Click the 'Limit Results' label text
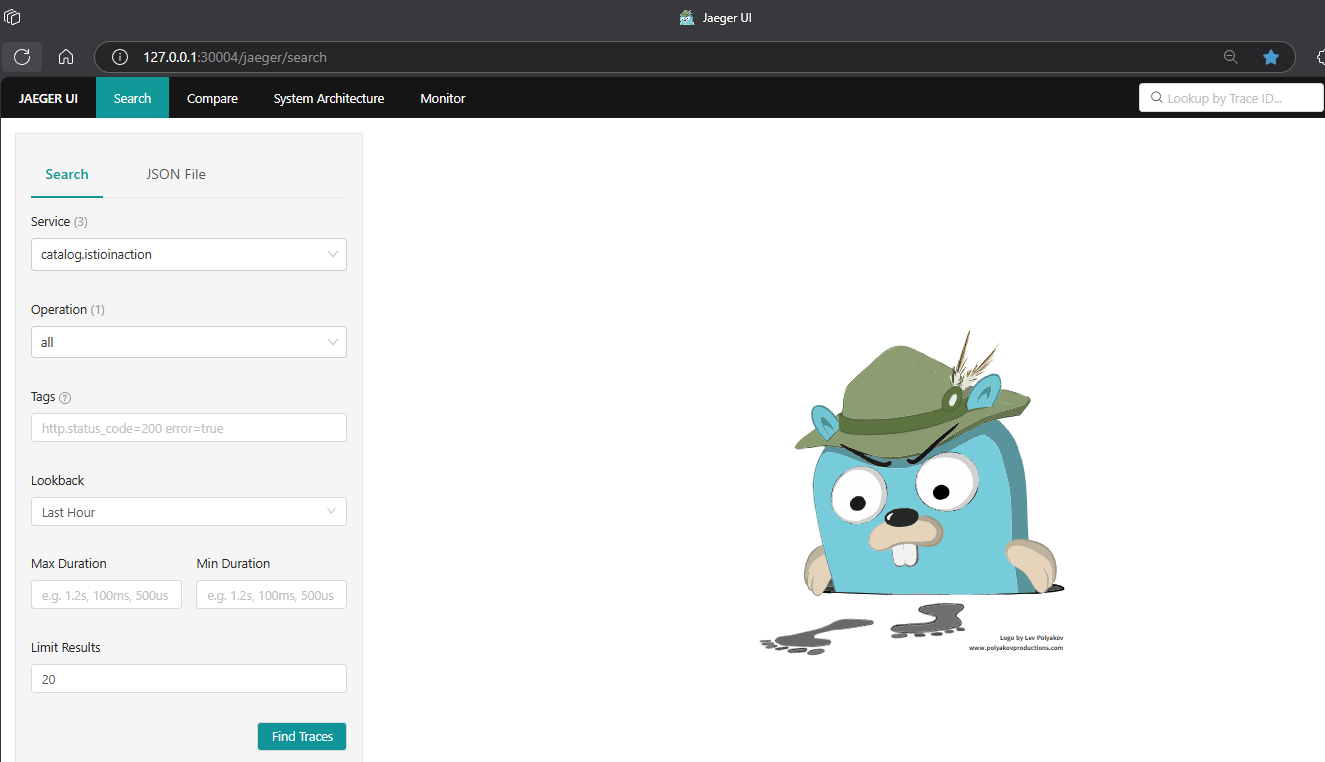Viewport: 1325px width, 762px height. (x=66, y=648)
